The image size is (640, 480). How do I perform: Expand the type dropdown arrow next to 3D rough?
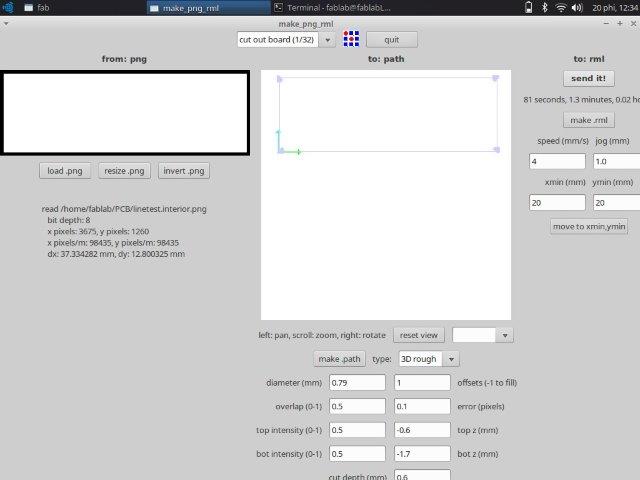point(451,359)
